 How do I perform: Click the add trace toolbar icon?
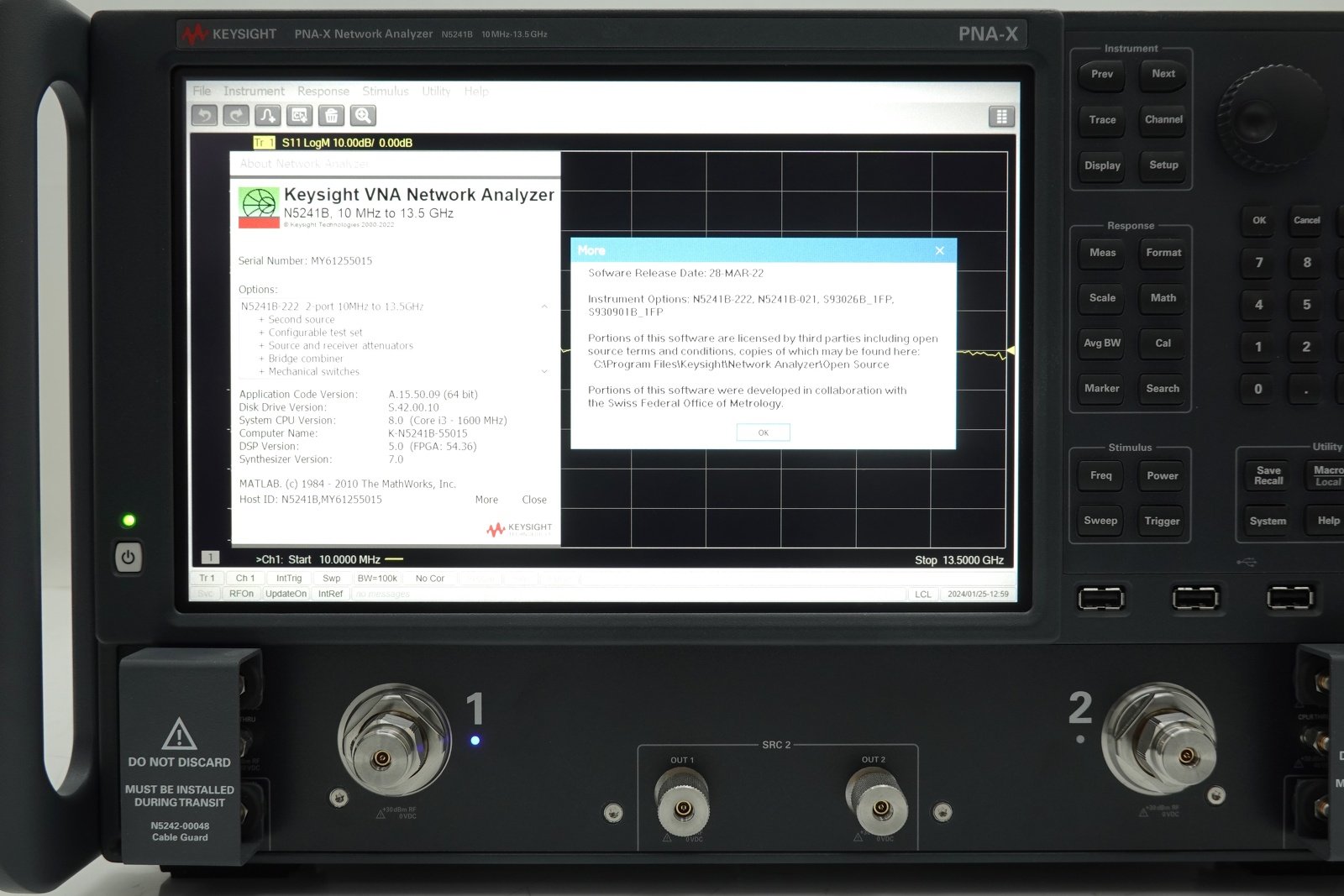pos(268,116)
